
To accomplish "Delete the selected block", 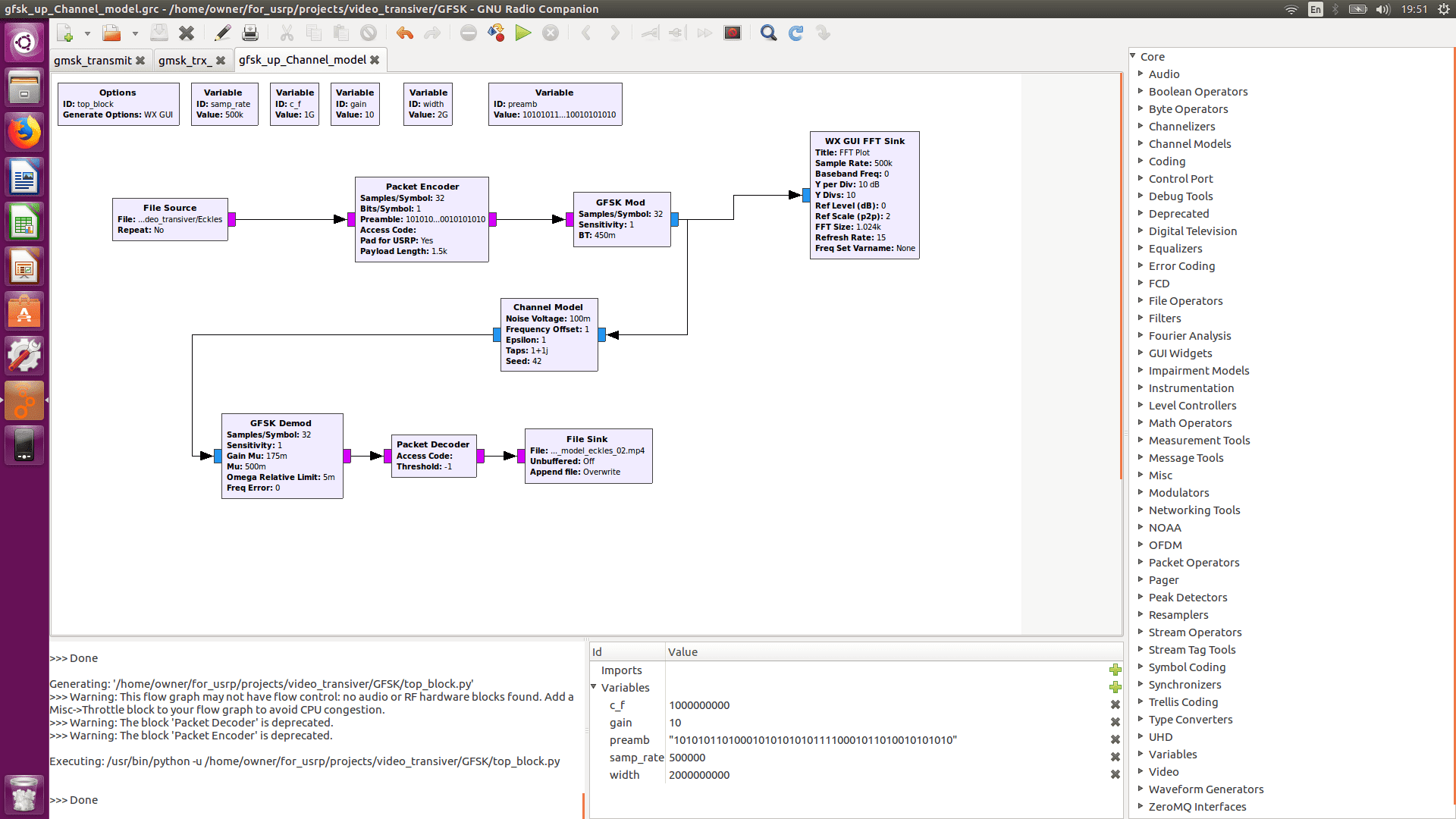I will coord(369,33).
